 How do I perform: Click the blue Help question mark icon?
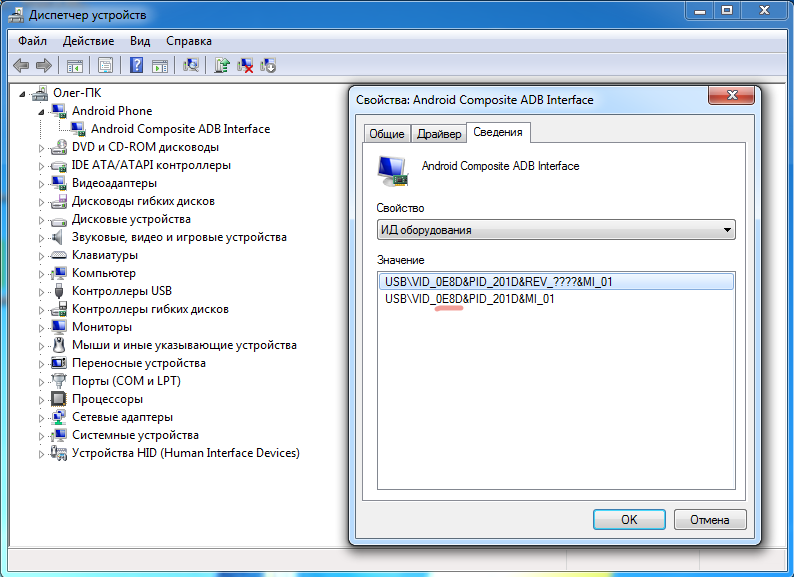tap(134, 66)
